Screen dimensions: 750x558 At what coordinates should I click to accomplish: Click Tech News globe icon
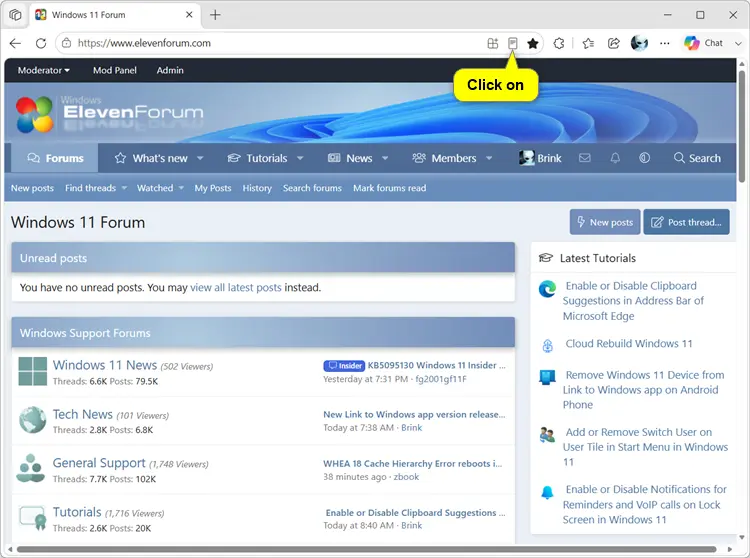[33, 420]
